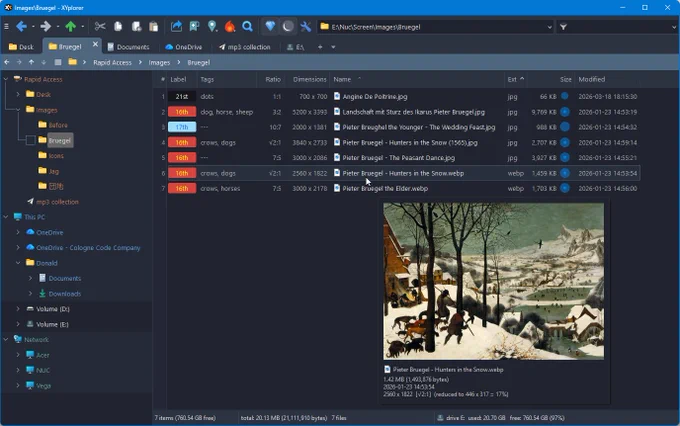Image resolution: width=680 pixels, height=426 pixels.
Task: Click the blue share arrow toolbar icon
Action: (177, 27)
